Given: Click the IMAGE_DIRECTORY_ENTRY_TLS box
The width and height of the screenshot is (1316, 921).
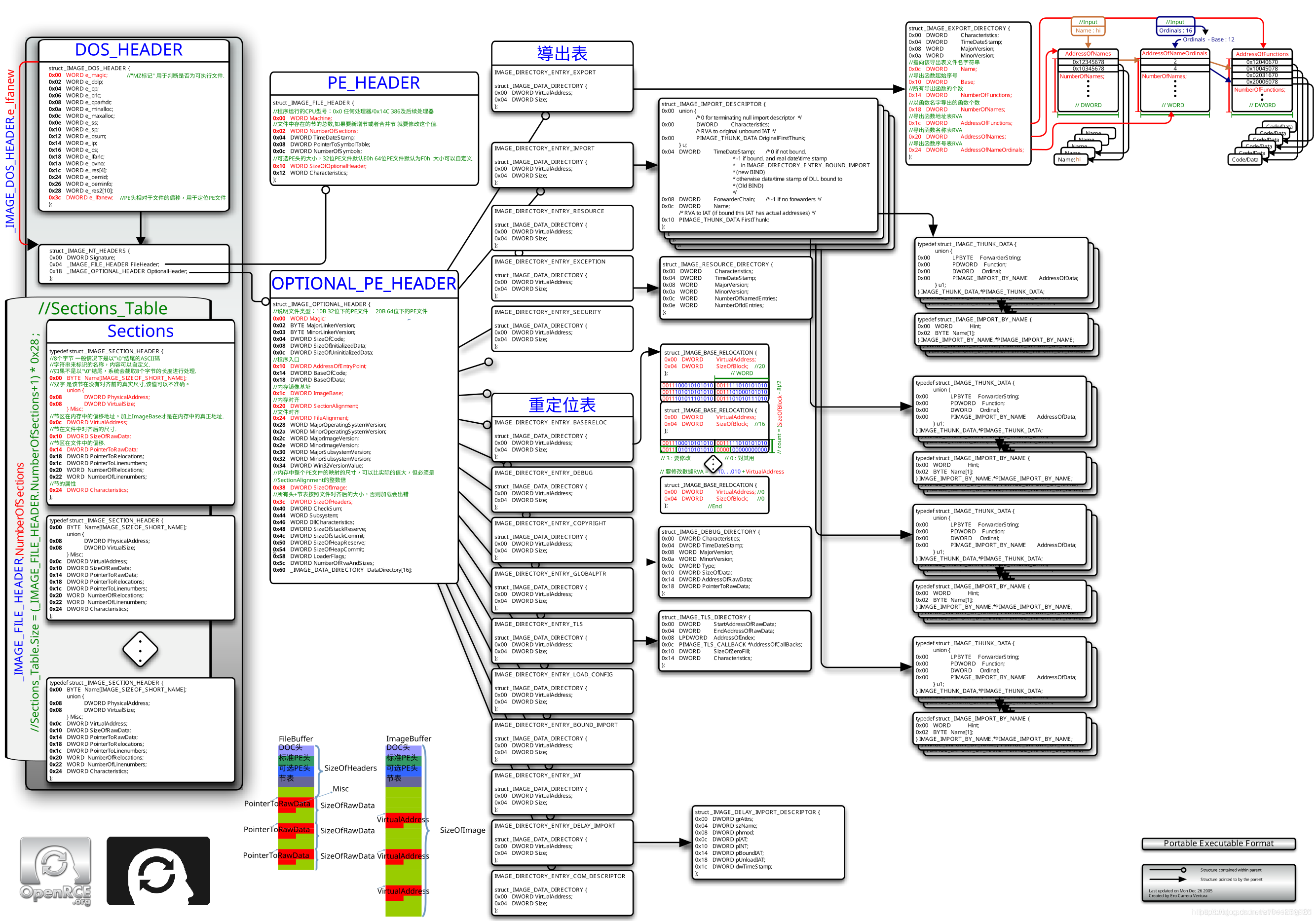Looking at the screenshot, I should 563,640.
